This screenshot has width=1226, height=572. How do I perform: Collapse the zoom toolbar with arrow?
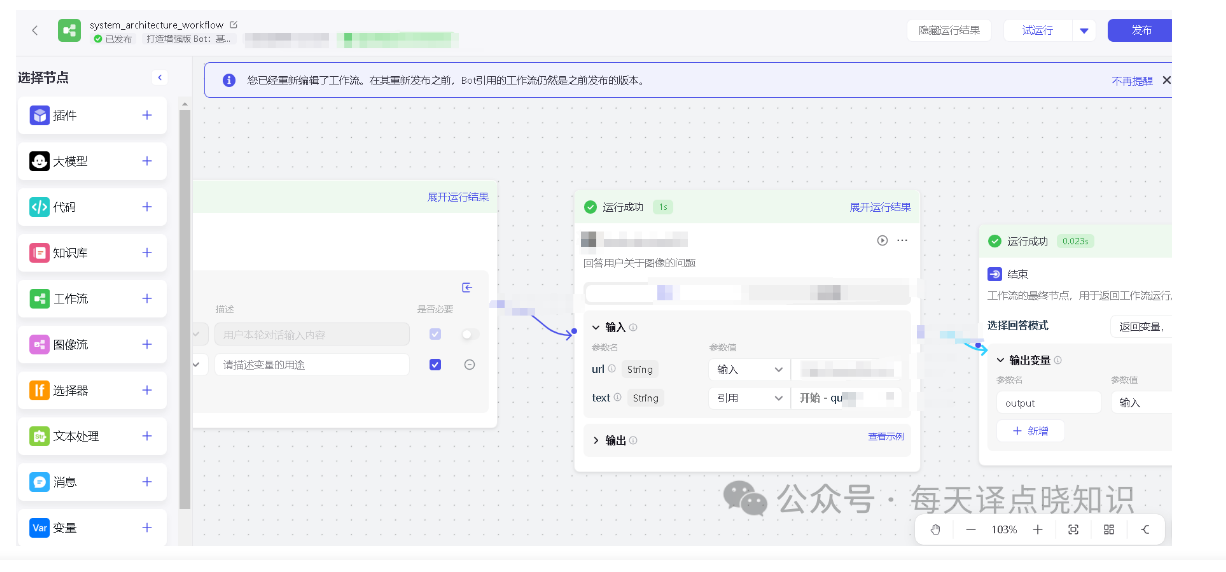1146,529
